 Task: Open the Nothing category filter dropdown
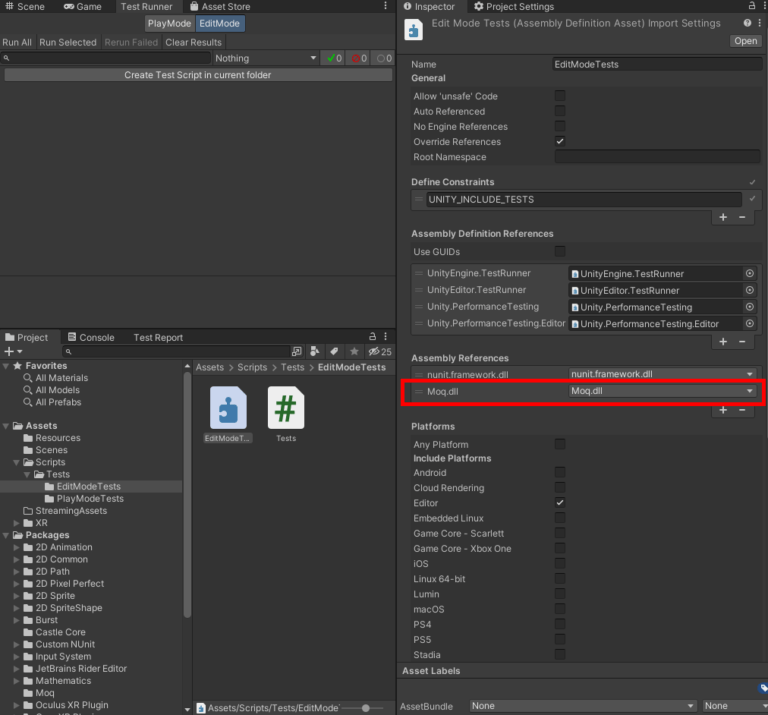click(264, 58)
